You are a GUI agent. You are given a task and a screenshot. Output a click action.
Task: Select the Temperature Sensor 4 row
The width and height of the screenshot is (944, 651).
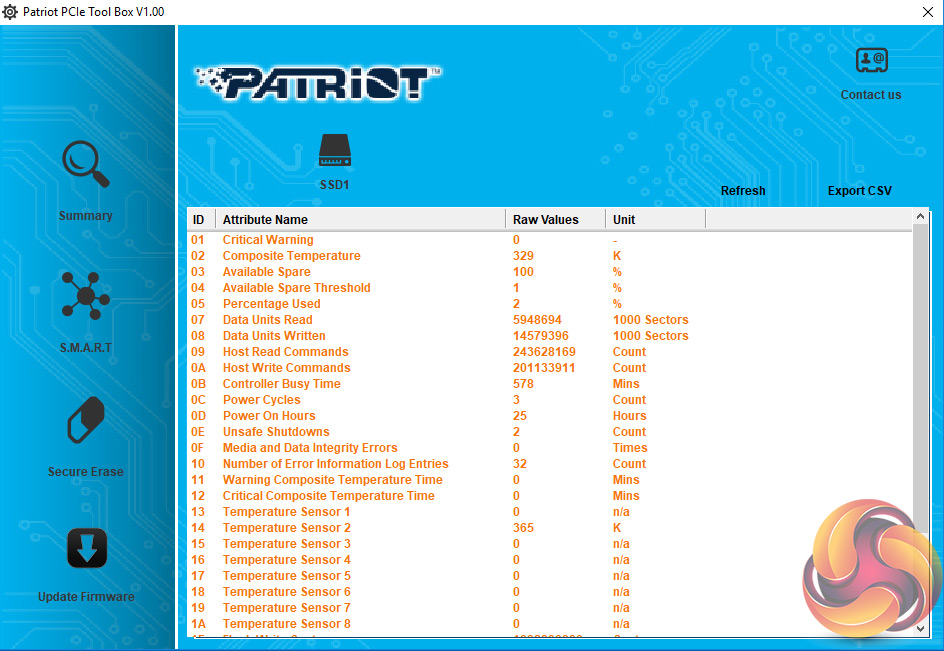tap(550, 560)
